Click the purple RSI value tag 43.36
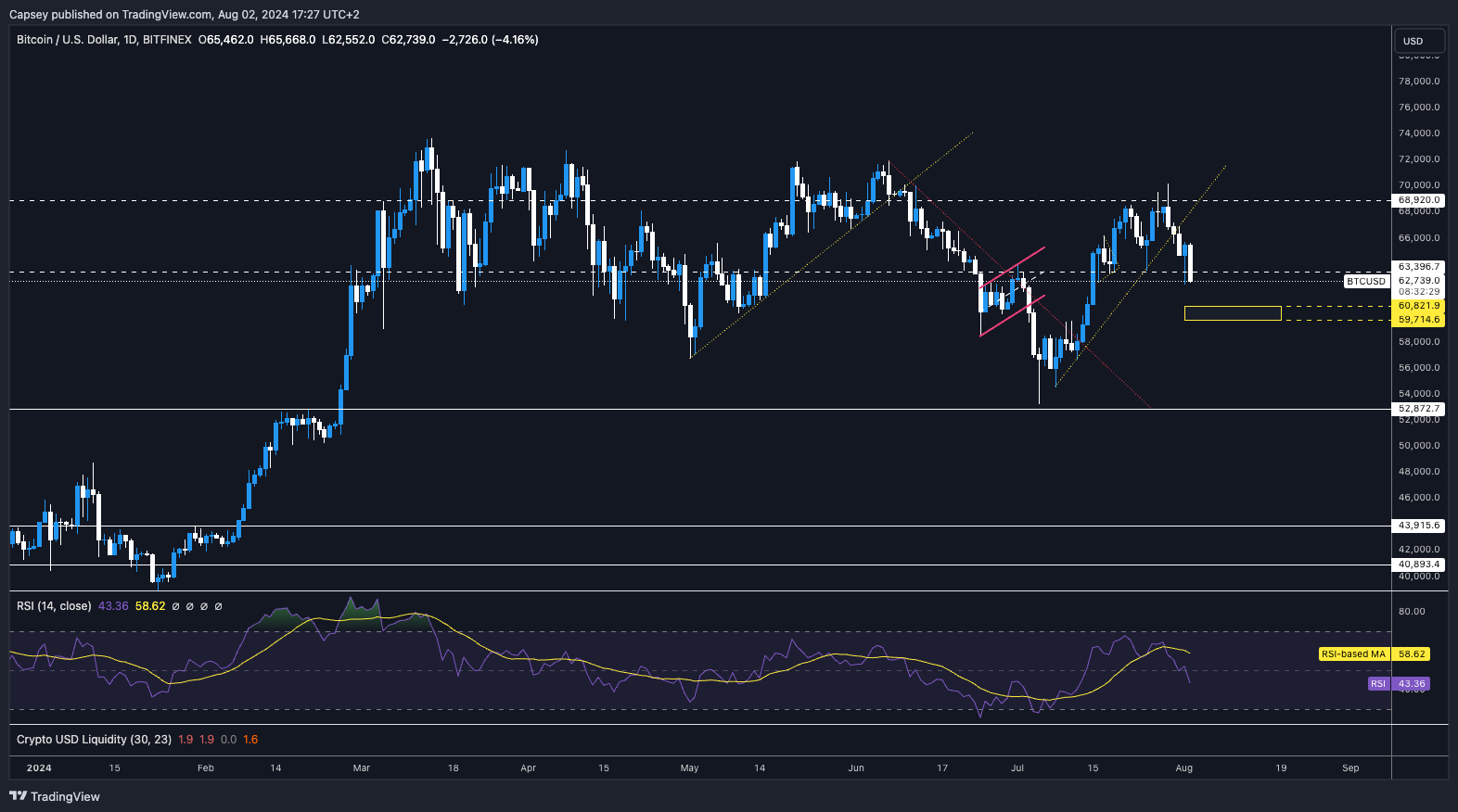Screen dimensions: 1458x812 pyautogui.click(x=1411, y=684)
